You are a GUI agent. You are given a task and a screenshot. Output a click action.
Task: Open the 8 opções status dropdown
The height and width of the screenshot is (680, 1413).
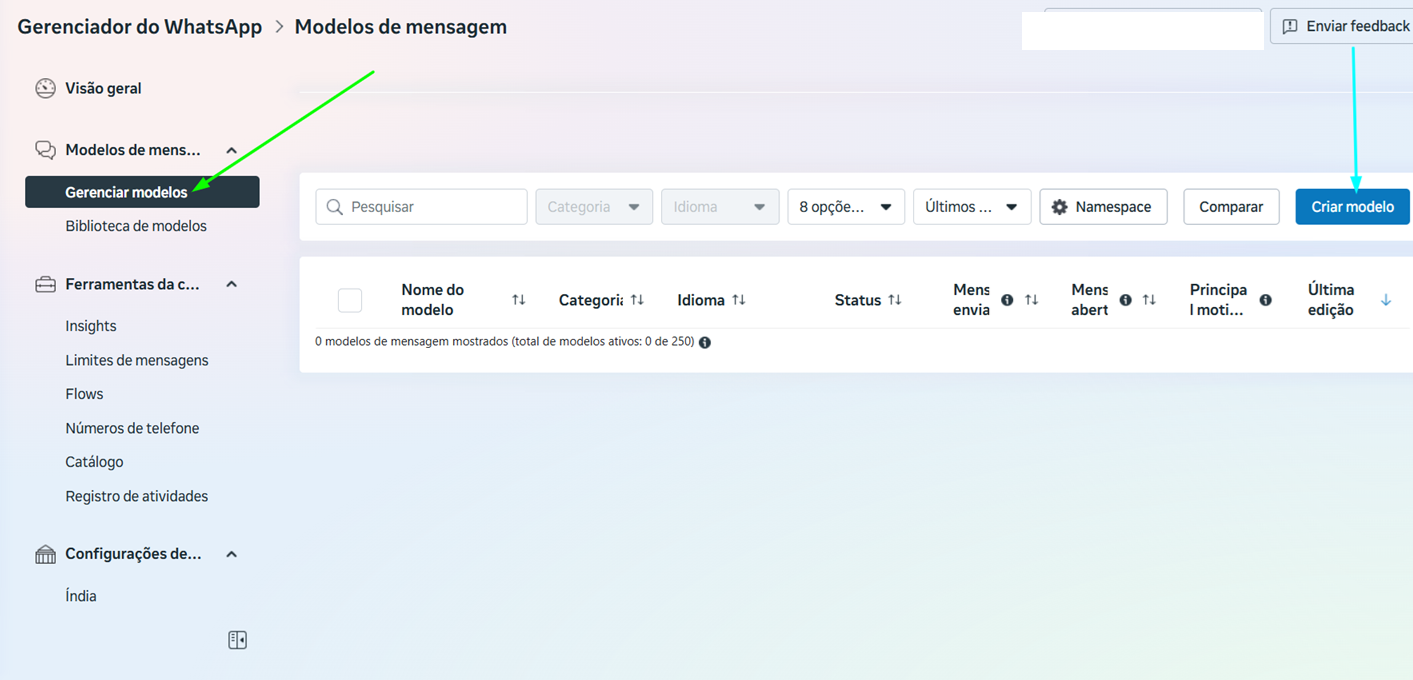pos(846,207)
